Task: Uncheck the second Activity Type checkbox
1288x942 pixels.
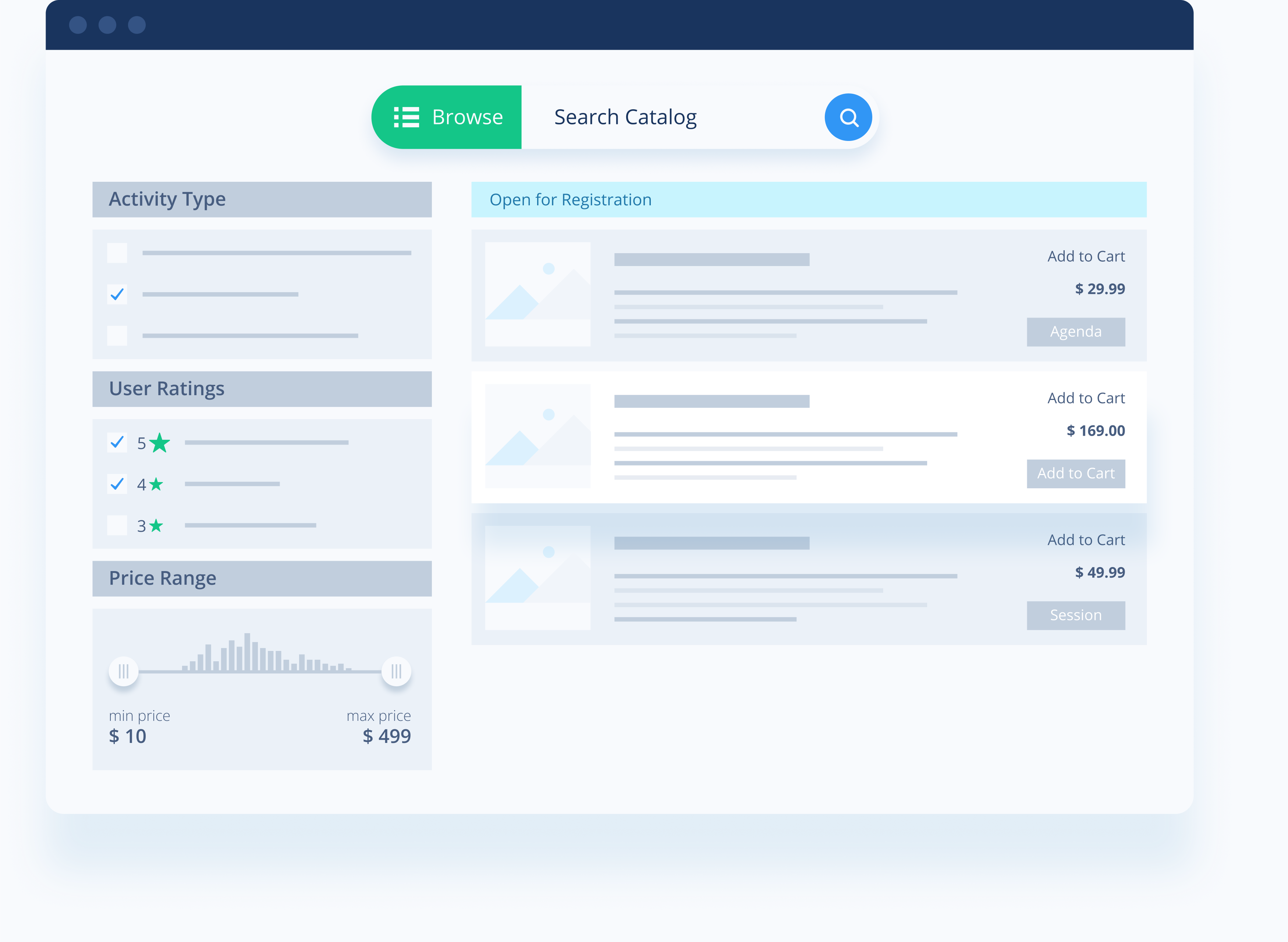Action: (x=117, y=294)
